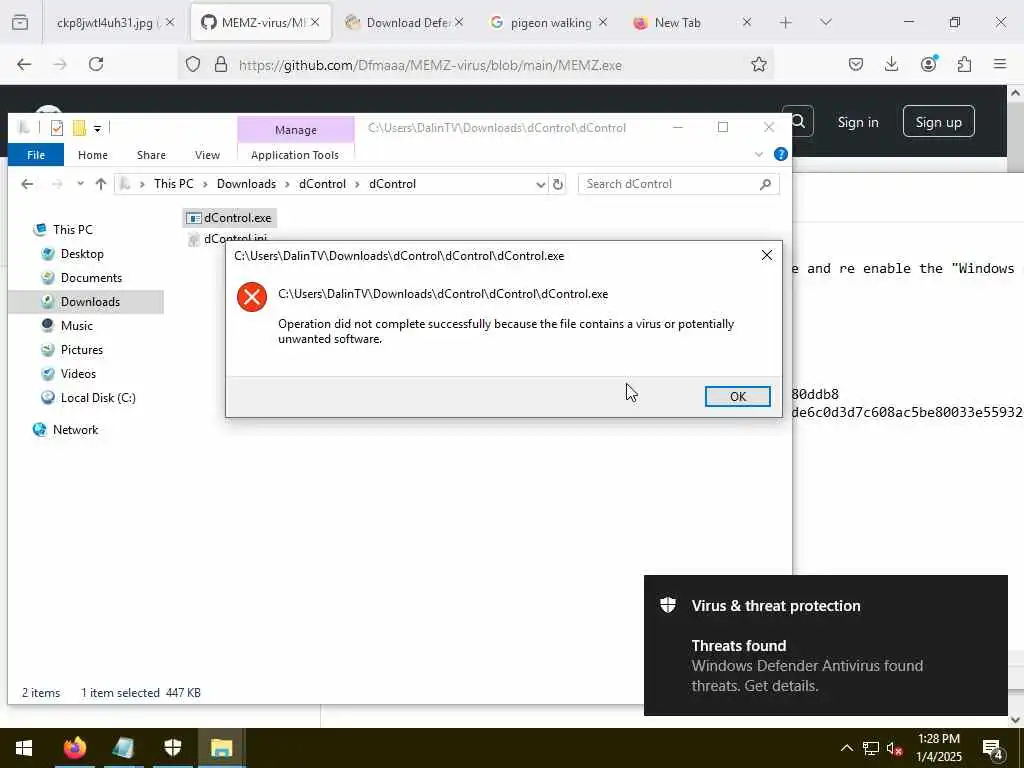Go back in File Explorer
Screen dimensions: 1024x768
(x=27, y=184)
